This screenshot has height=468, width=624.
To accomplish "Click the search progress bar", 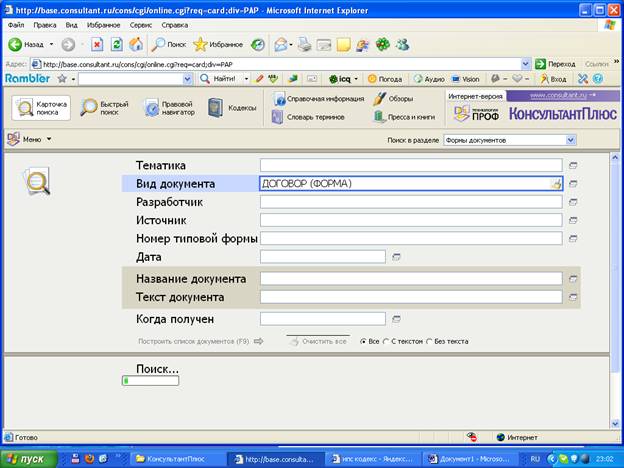I will pos(150,380).
